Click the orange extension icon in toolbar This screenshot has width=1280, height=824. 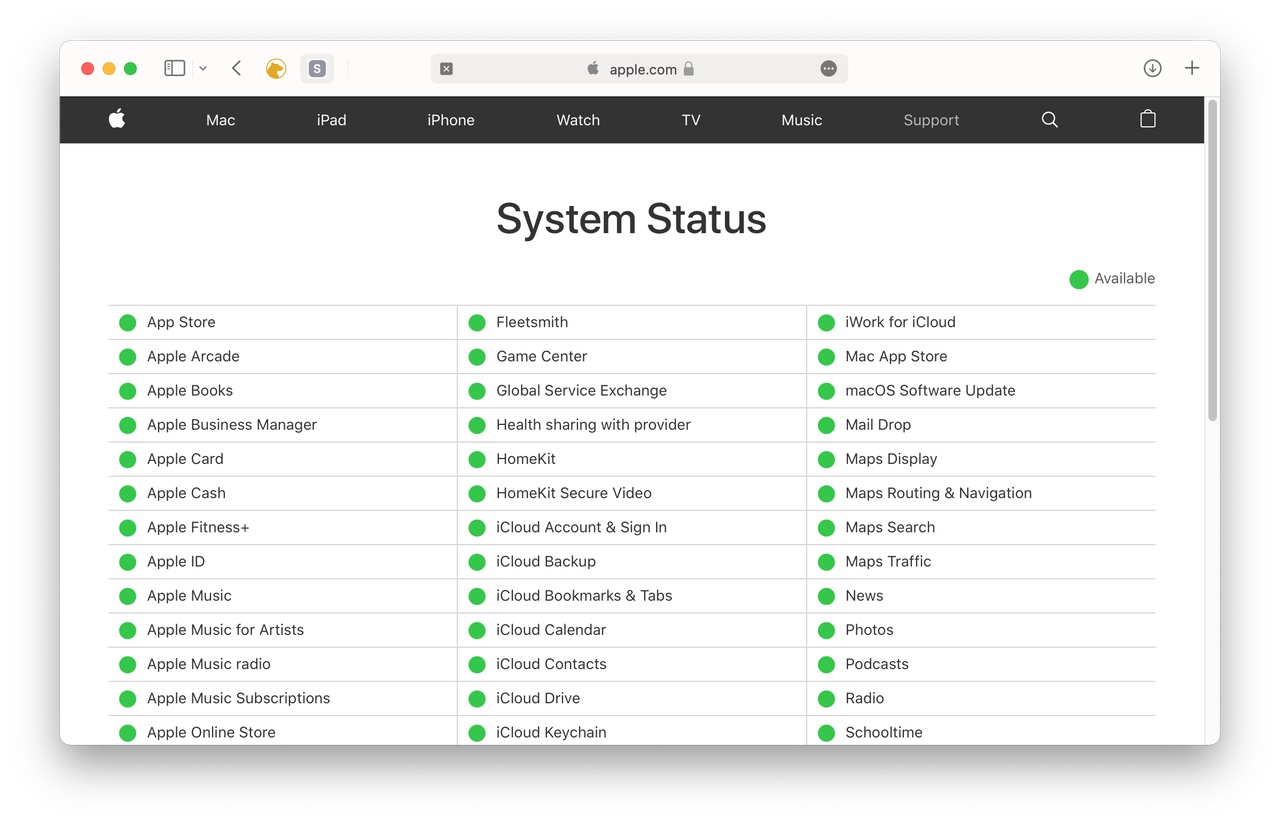click(x=276, y=68)
